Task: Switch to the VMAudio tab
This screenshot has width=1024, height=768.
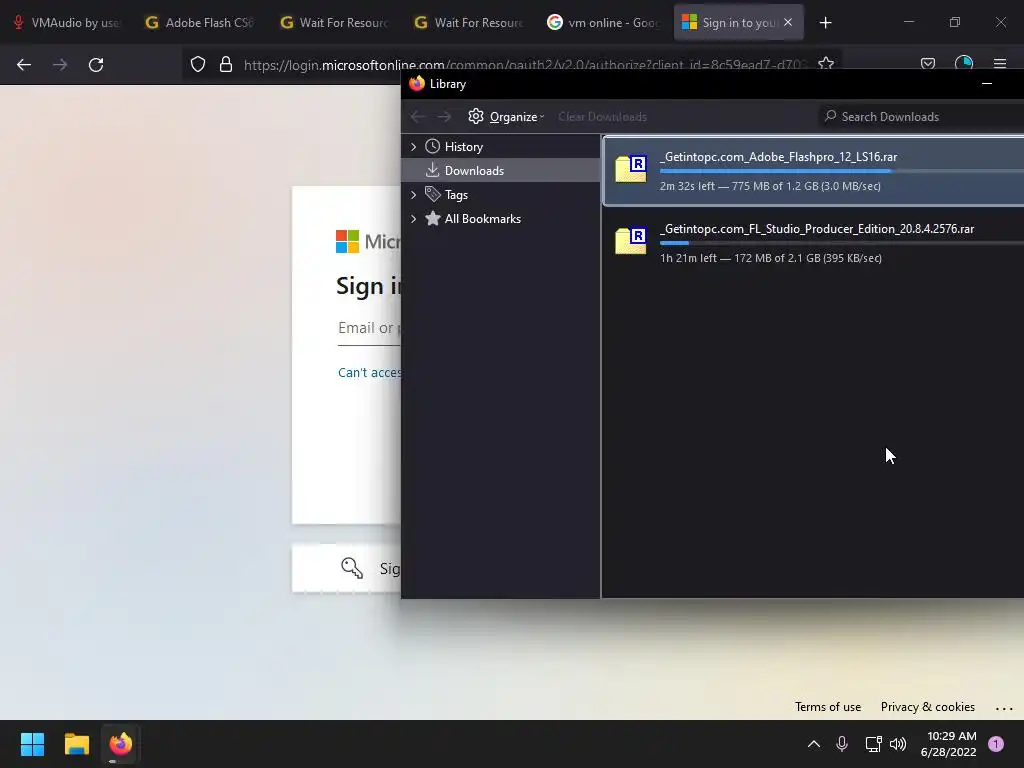Action: [67, 23]
